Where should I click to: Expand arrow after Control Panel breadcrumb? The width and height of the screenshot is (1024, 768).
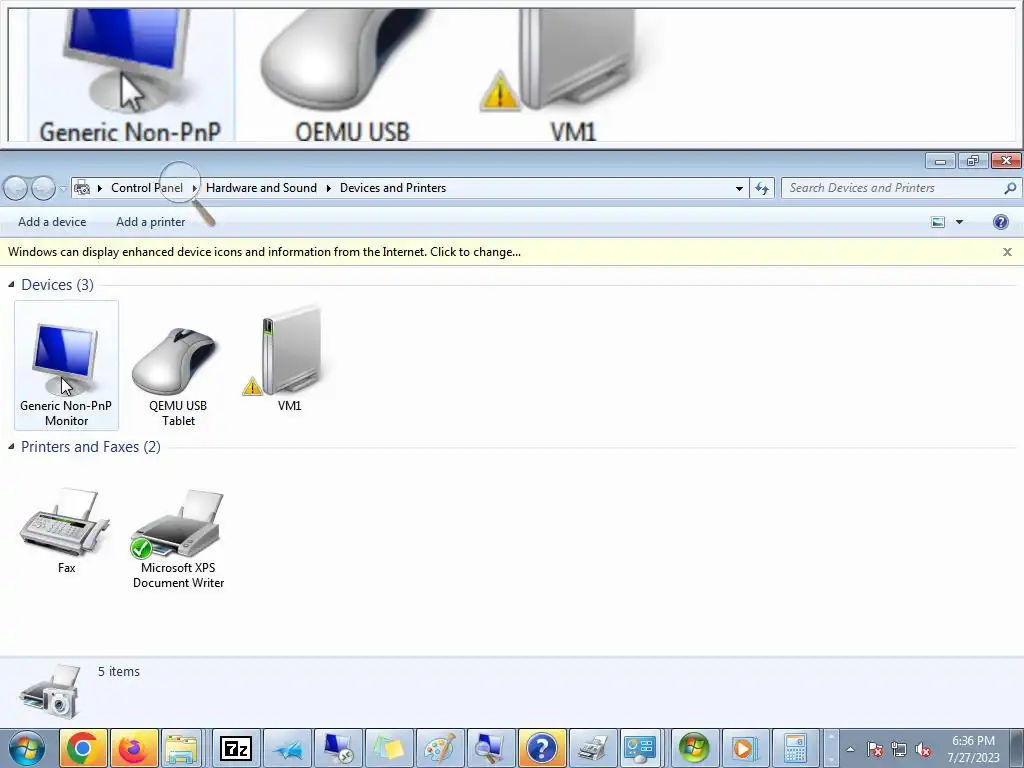[x=195, y=188]
